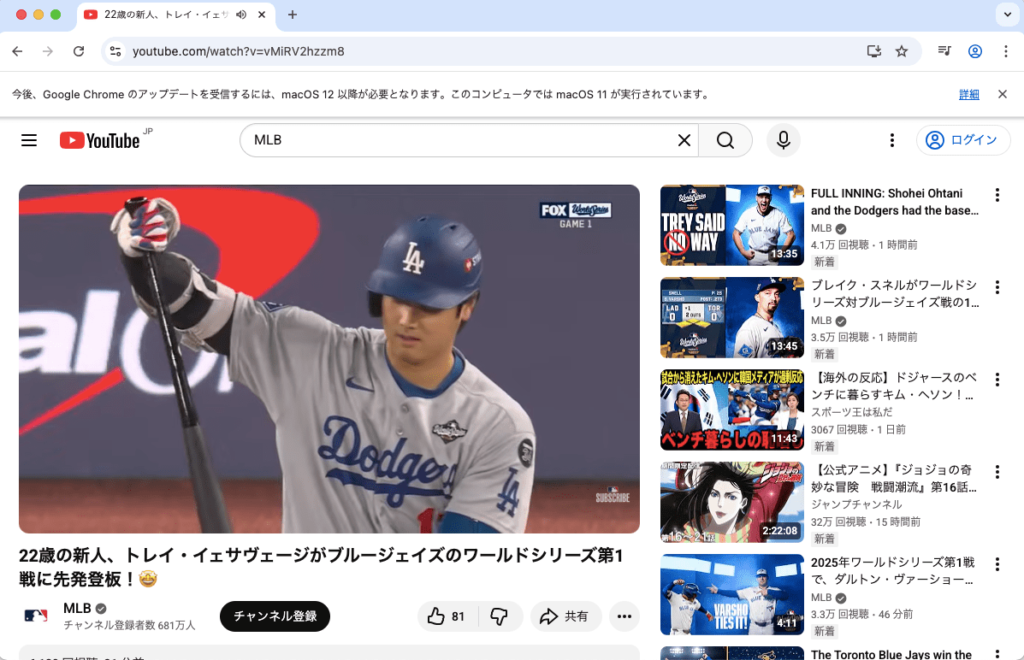Open the MLB channel name link
This screenshot has width=1024, height=660.
[77, 608]
